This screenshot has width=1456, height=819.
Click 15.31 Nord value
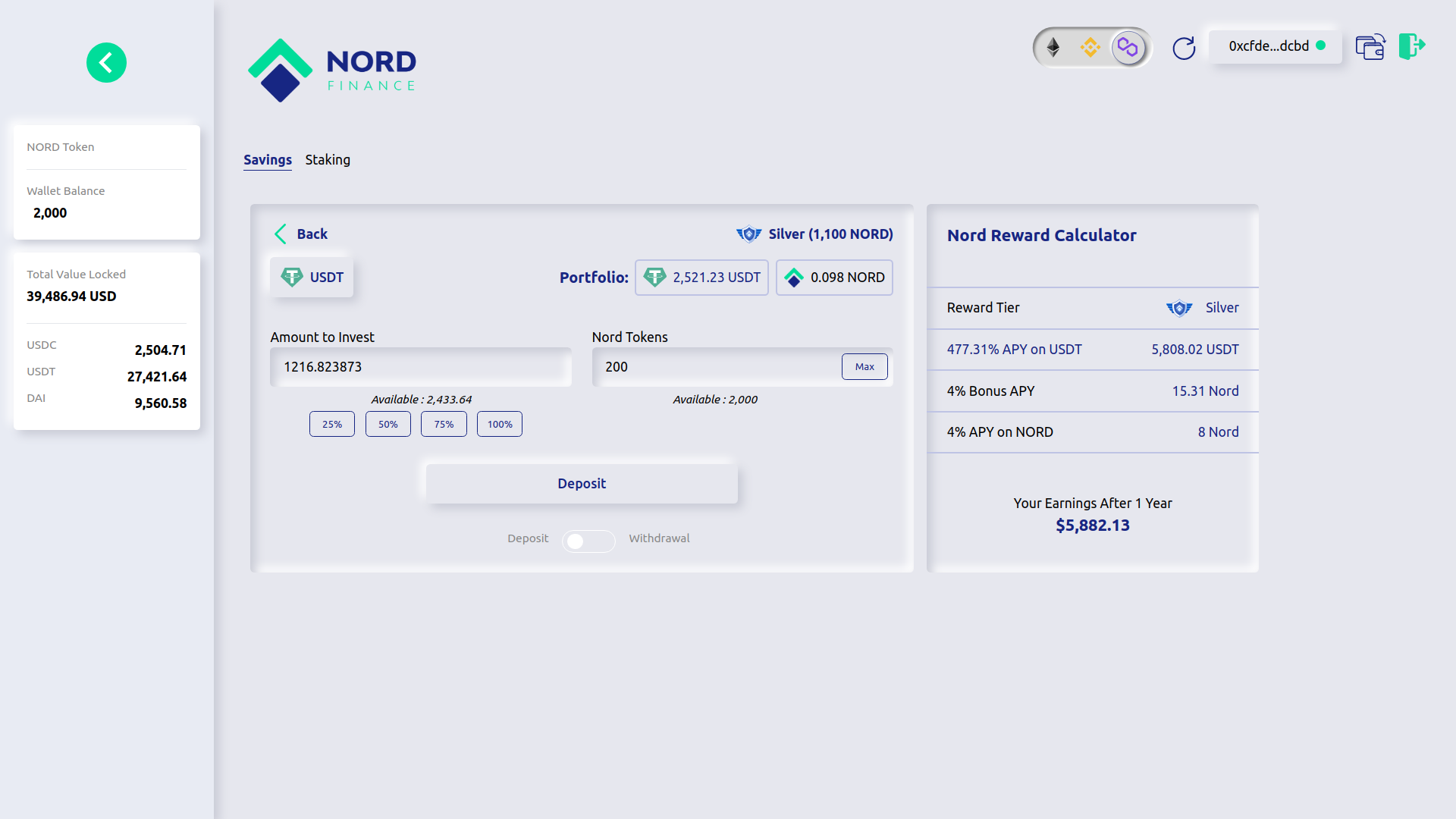(x=1206, y=391)
